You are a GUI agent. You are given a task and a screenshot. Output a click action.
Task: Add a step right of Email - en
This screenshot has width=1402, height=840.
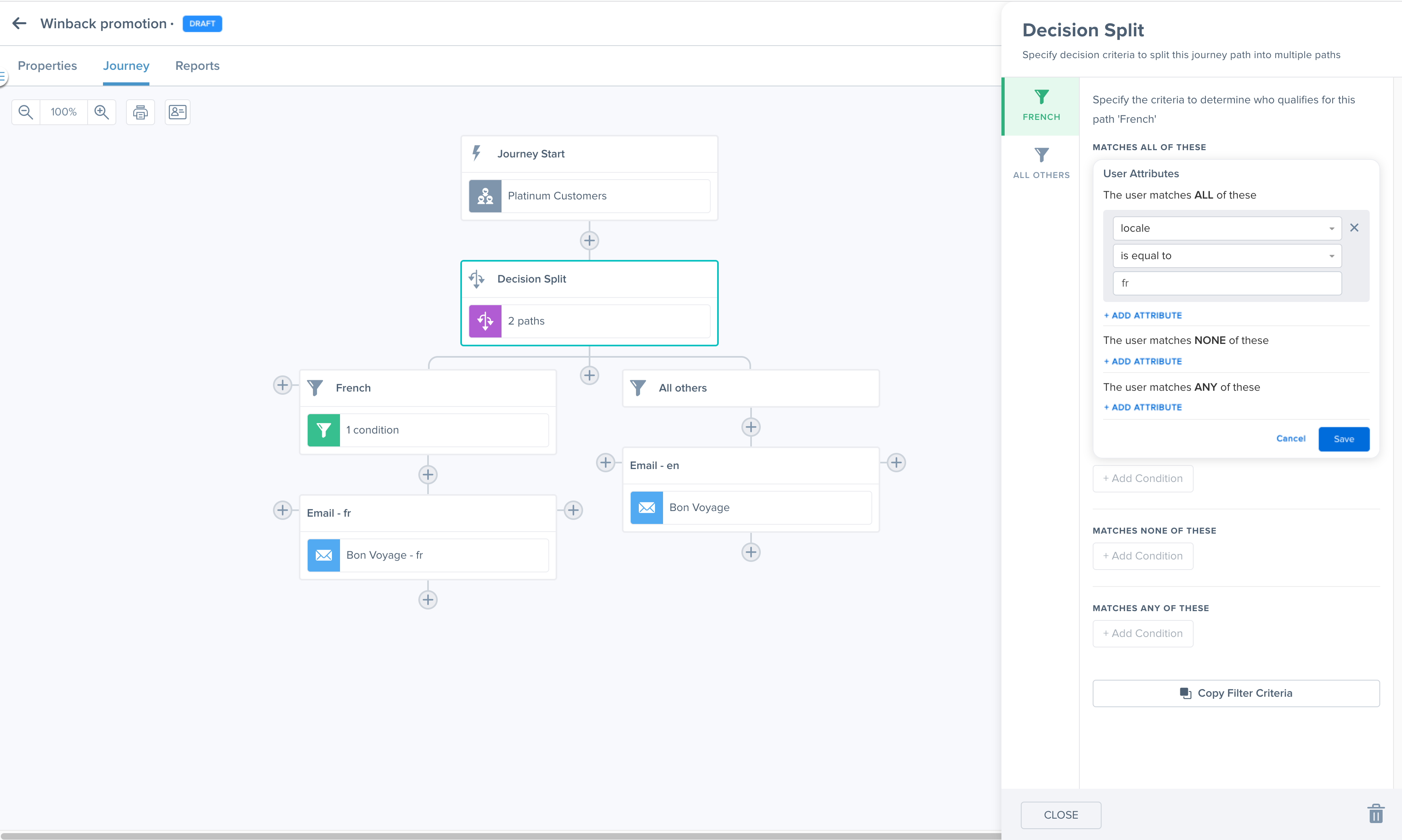pyautogui.click(x=896, y=463)
